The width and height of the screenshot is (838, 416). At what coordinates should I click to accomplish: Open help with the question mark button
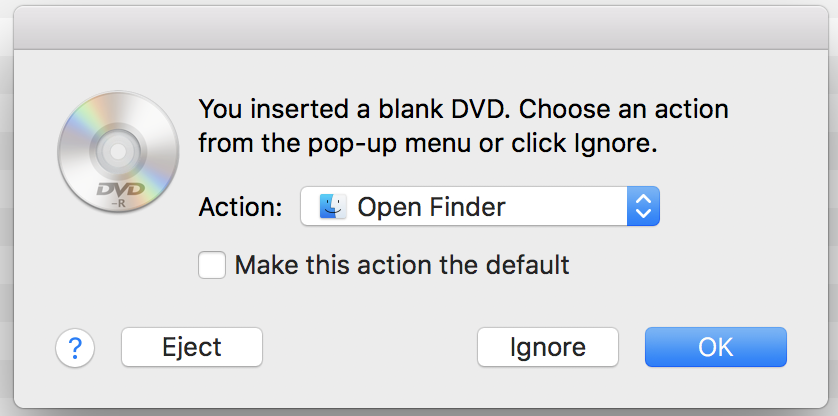(75, 348)
